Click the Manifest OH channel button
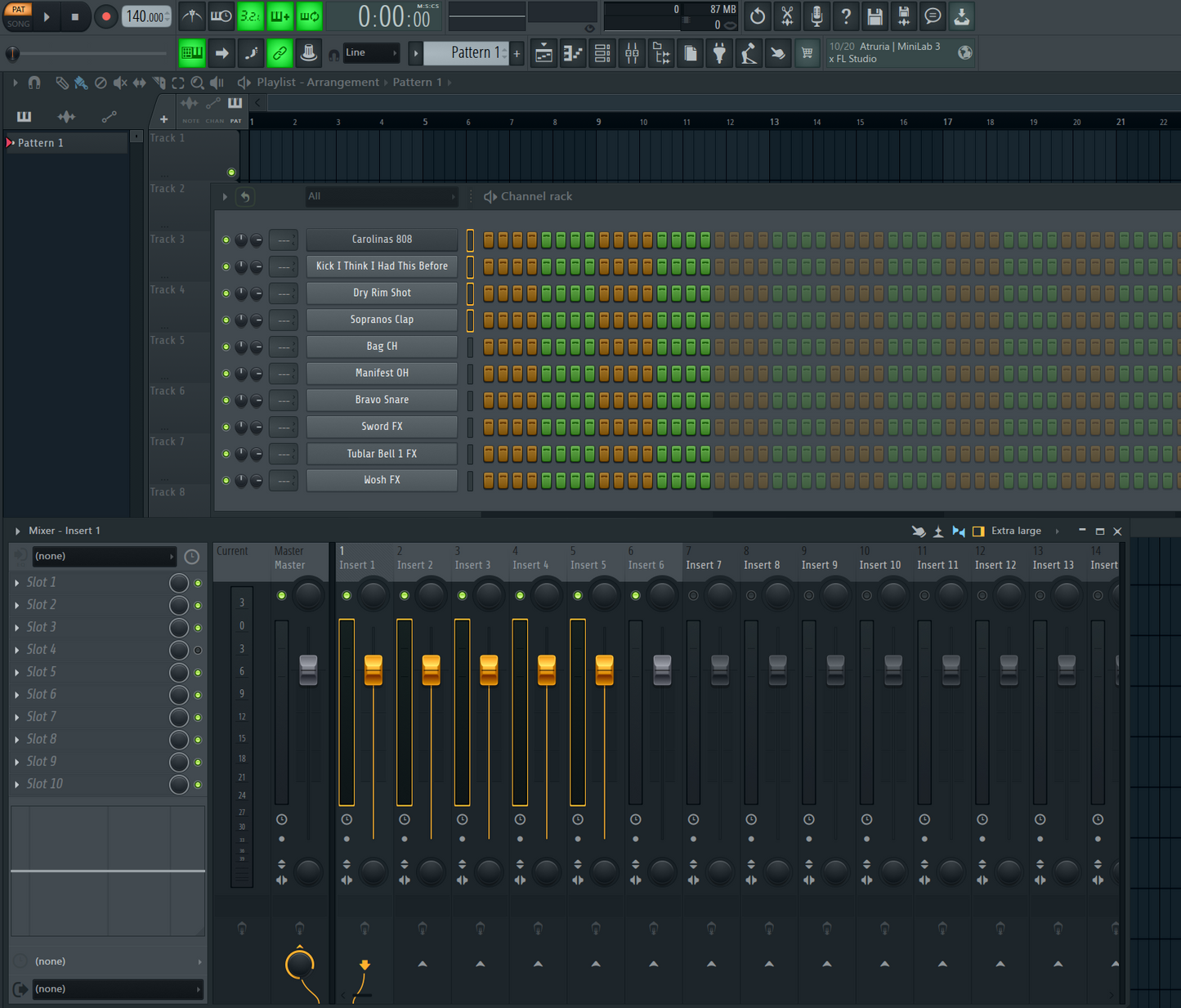Viewport: 1181px width, 1008px height. tap(382, 374)
